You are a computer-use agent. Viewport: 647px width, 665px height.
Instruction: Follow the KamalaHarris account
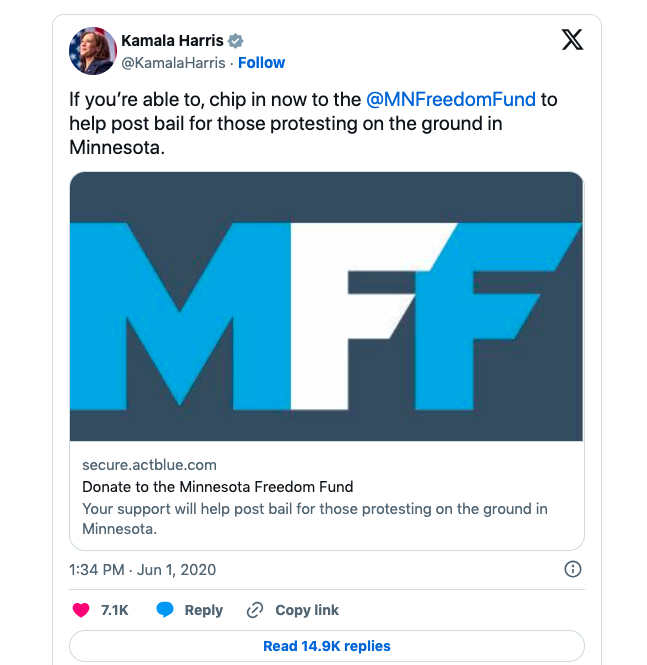pyautogui.click(x=261, y=62)
